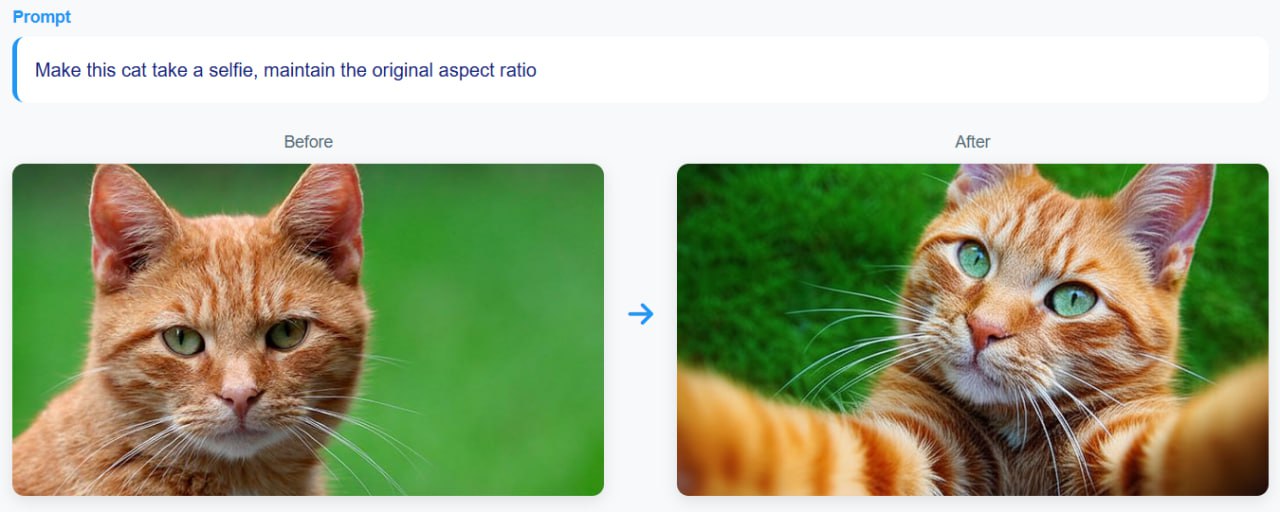Image resolution: width=1280 pixels, height=512 pixels.
Task: Click the blue accent bar of the prompt box
Action: [15, 70]
